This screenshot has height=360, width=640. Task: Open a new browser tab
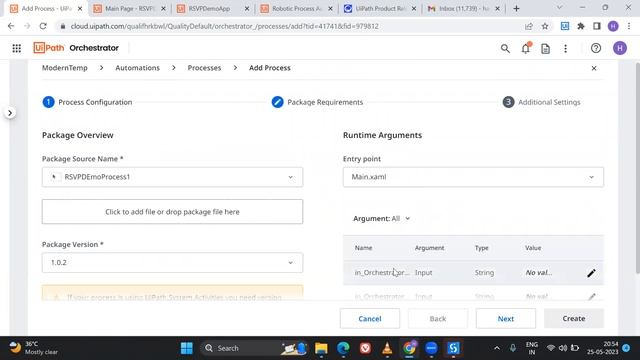click(x=516, y=8)
